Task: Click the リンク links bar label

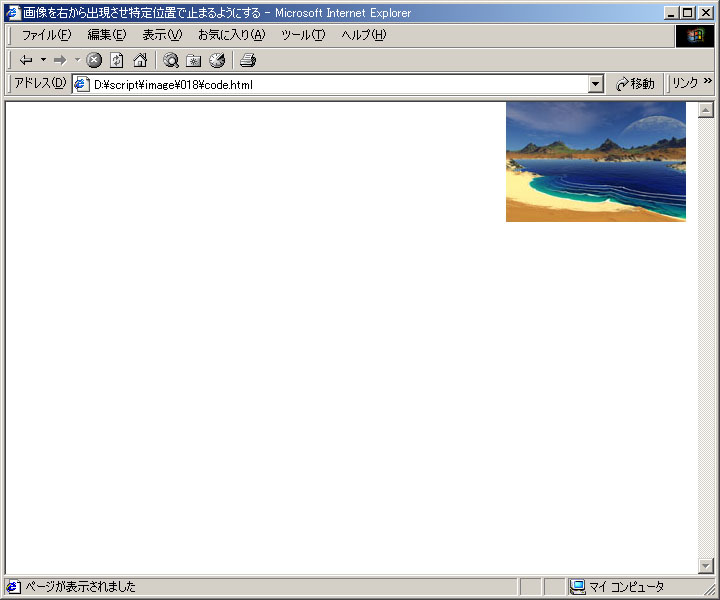Action: click(685, 83)
